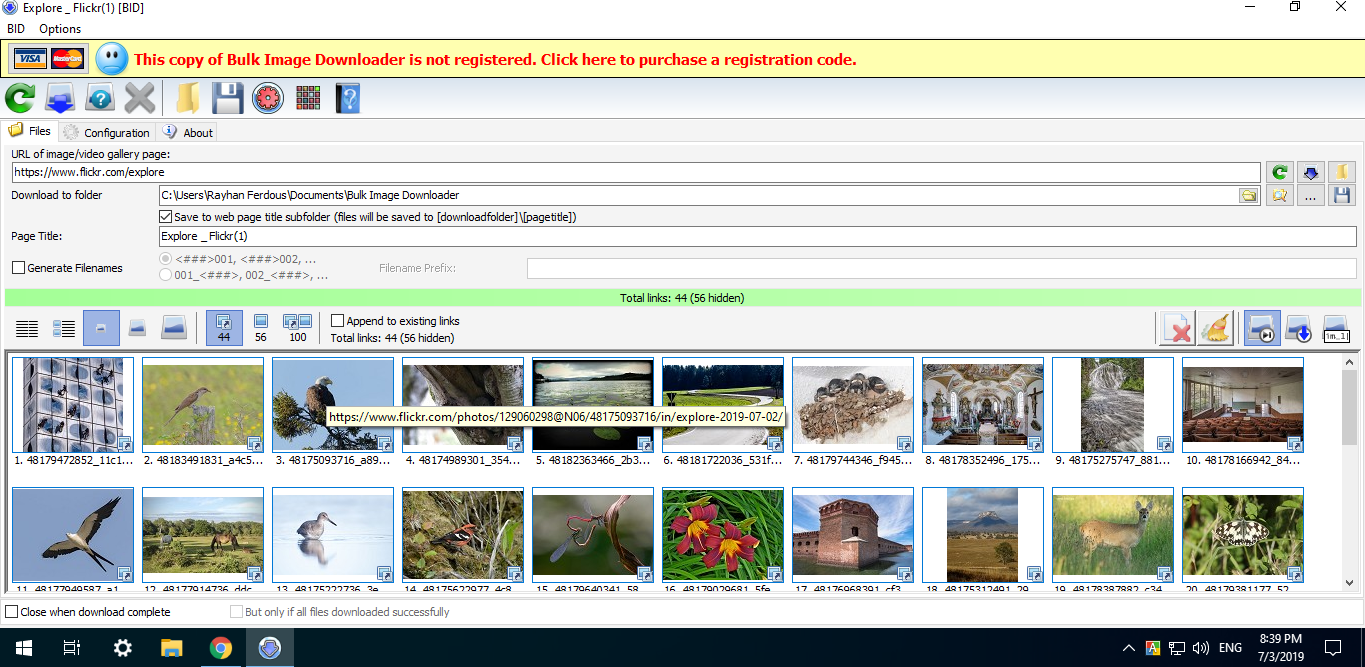Select thumbnail 16 with the red lily flowers
Screen dimensions: 1365x667
[x=723, y=535]
